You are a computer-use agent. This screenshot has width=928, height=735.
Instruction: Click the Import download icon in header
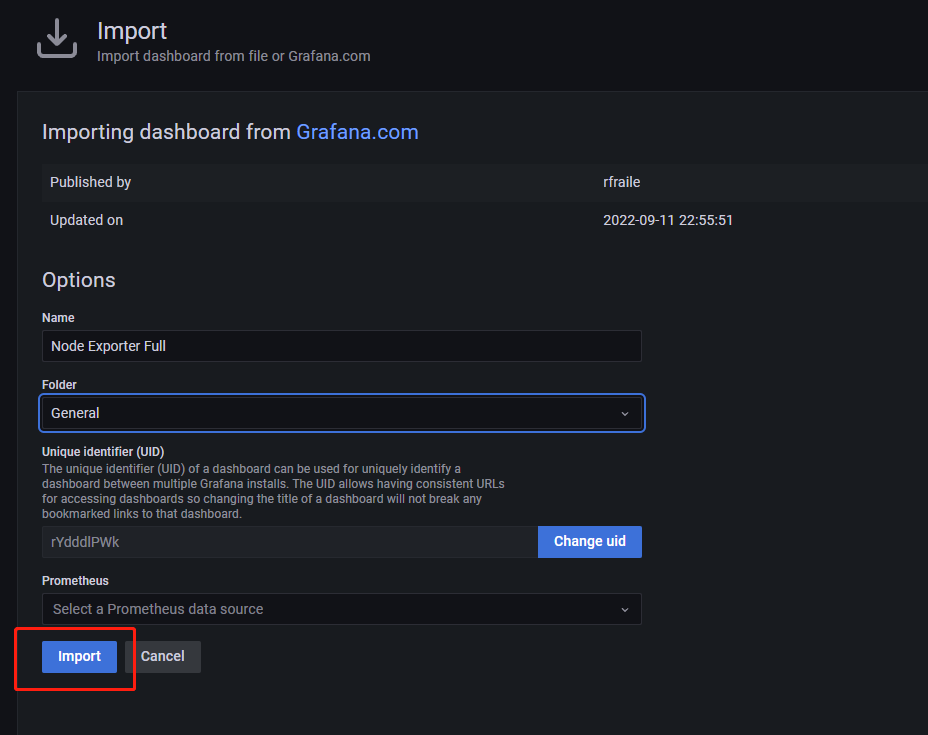pyautogui.click(x=57, y=39)
